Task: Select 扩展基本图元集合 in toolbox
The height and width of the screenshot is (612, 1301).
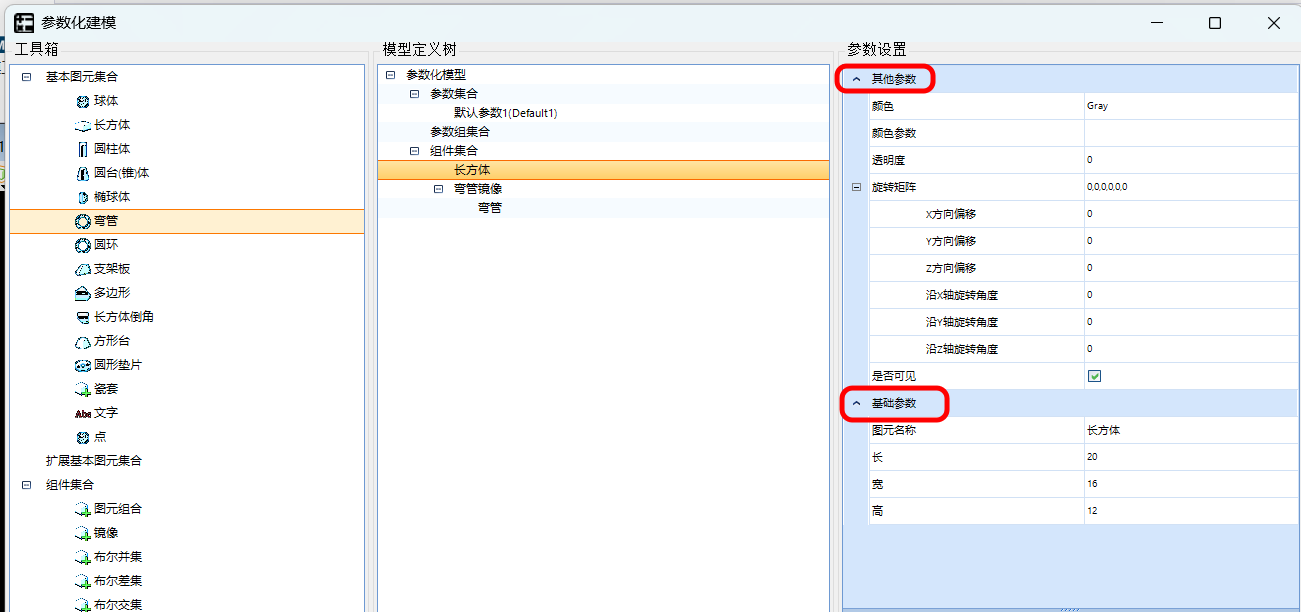Action: pos(94,461)
